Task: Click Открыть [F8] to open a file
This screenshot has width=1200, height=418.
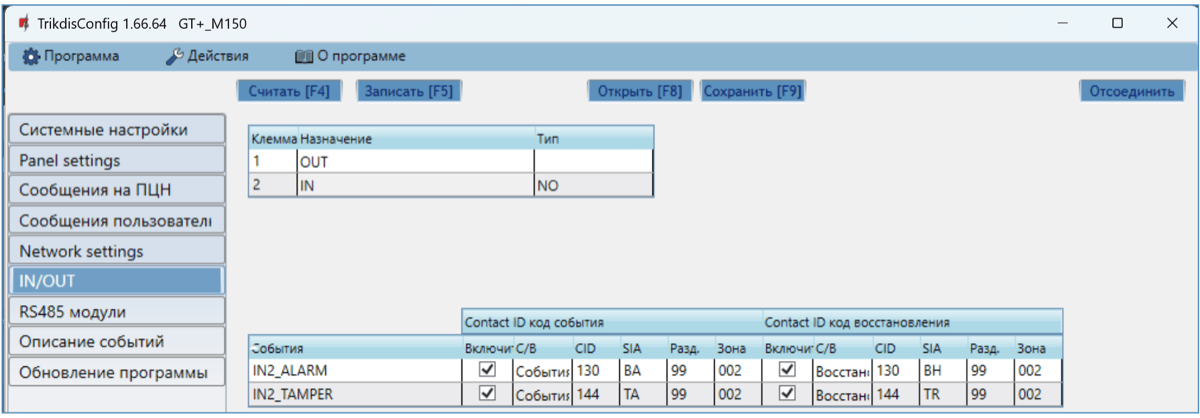Action: point(639,91)
